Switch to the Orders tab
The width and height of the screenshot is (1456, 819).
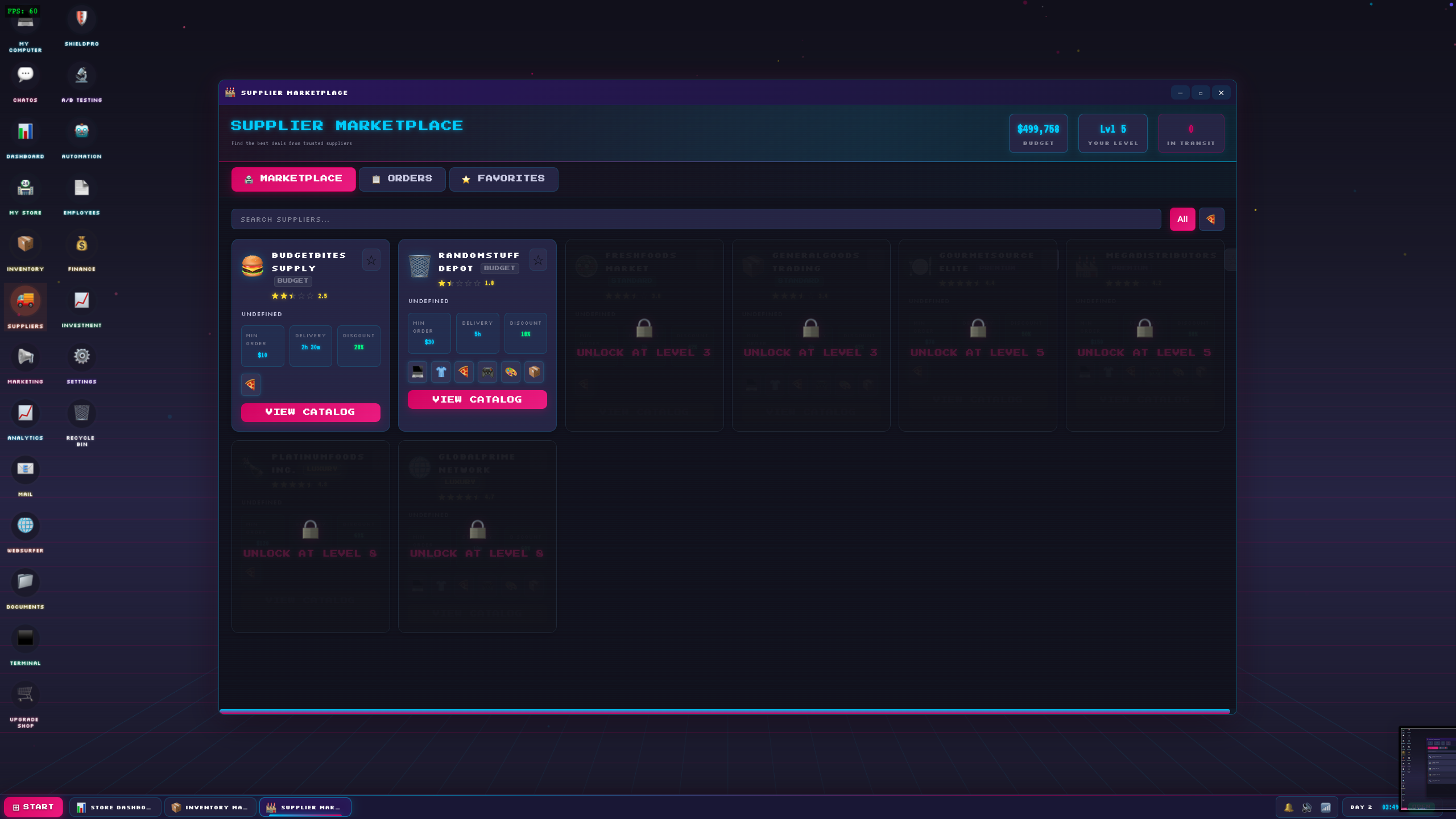(x=402, y=179)
